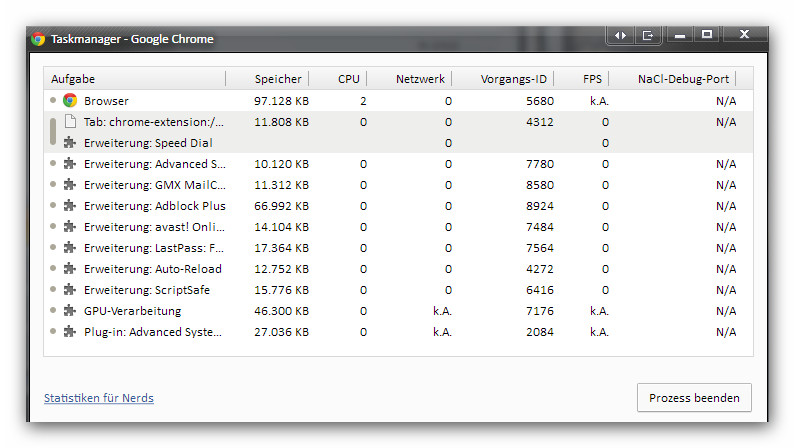The height and width of the screenshot is (448, 795).
Task: Sort by the Speicher column header
Action: [x=267, y=79]
